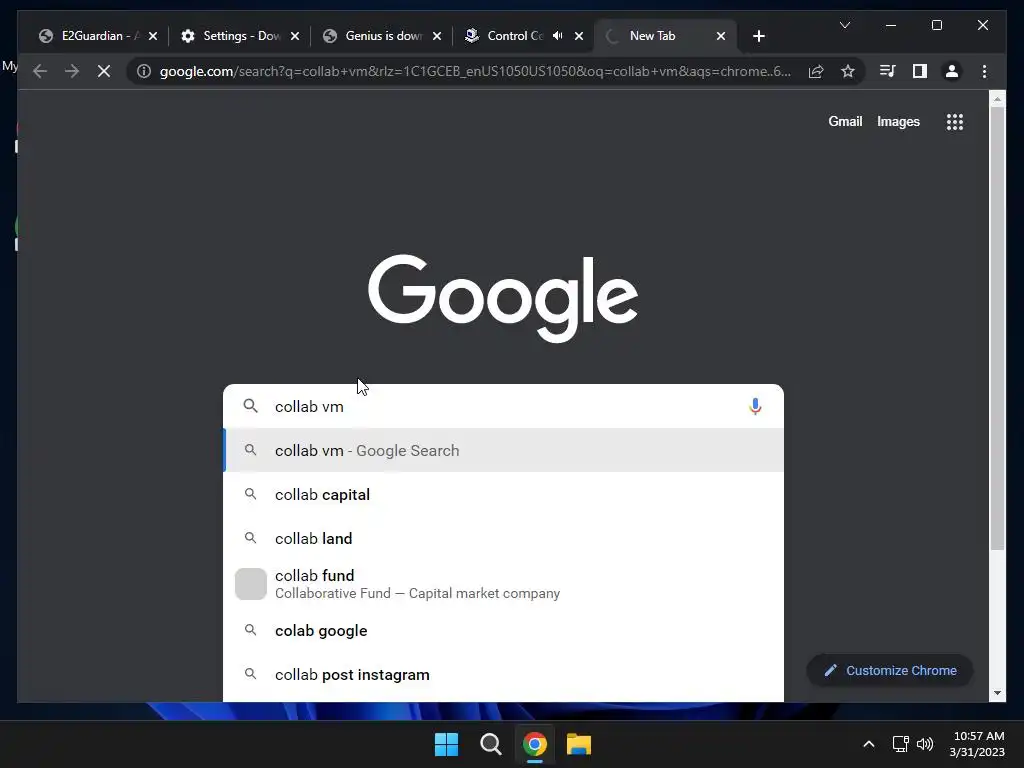Click the Google logo
This screenshot has height=768, width=1024.
(x=503, y=298)
